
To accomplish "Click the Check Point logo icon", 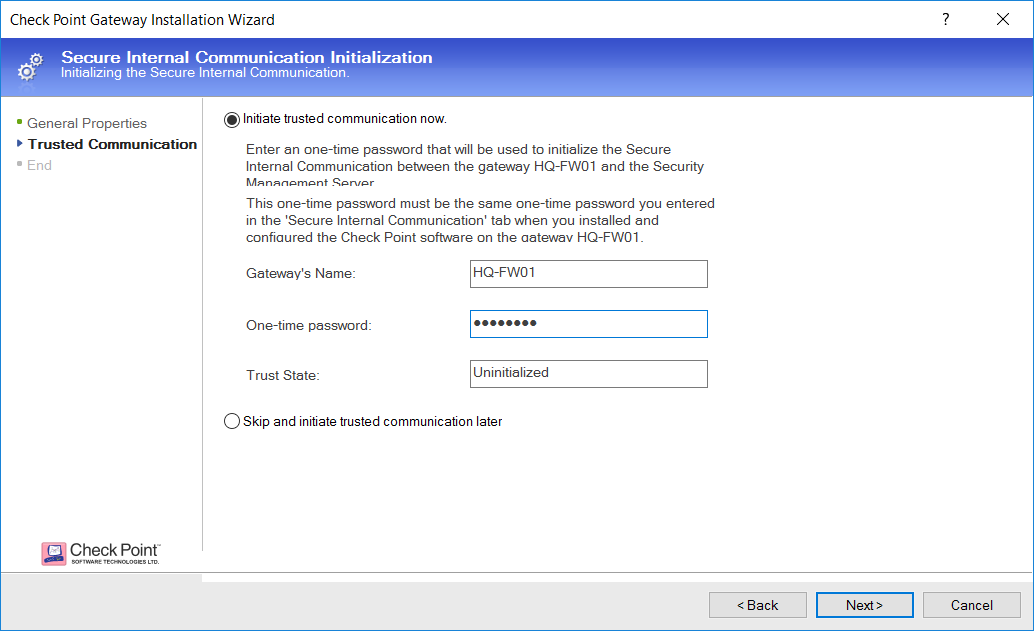I will click(x=54, y=553).
